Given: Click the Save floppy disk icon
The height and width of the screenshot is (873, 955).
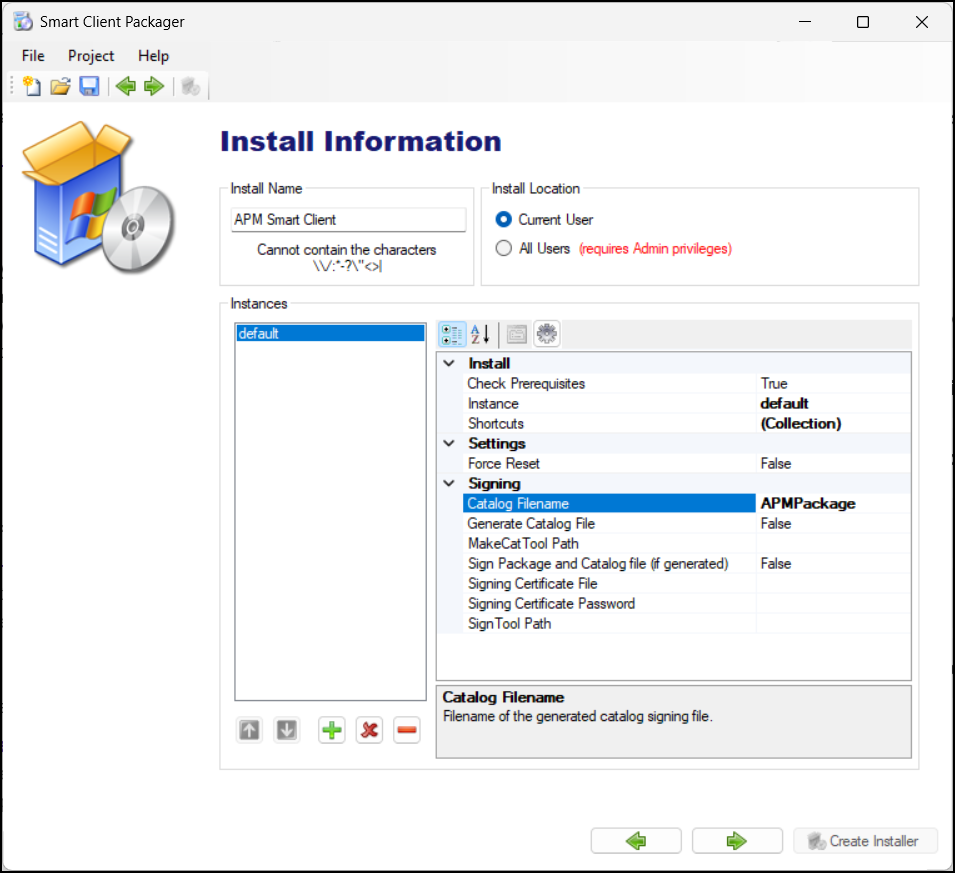Looking at the screenshot, I should click(x=89, y=87).
